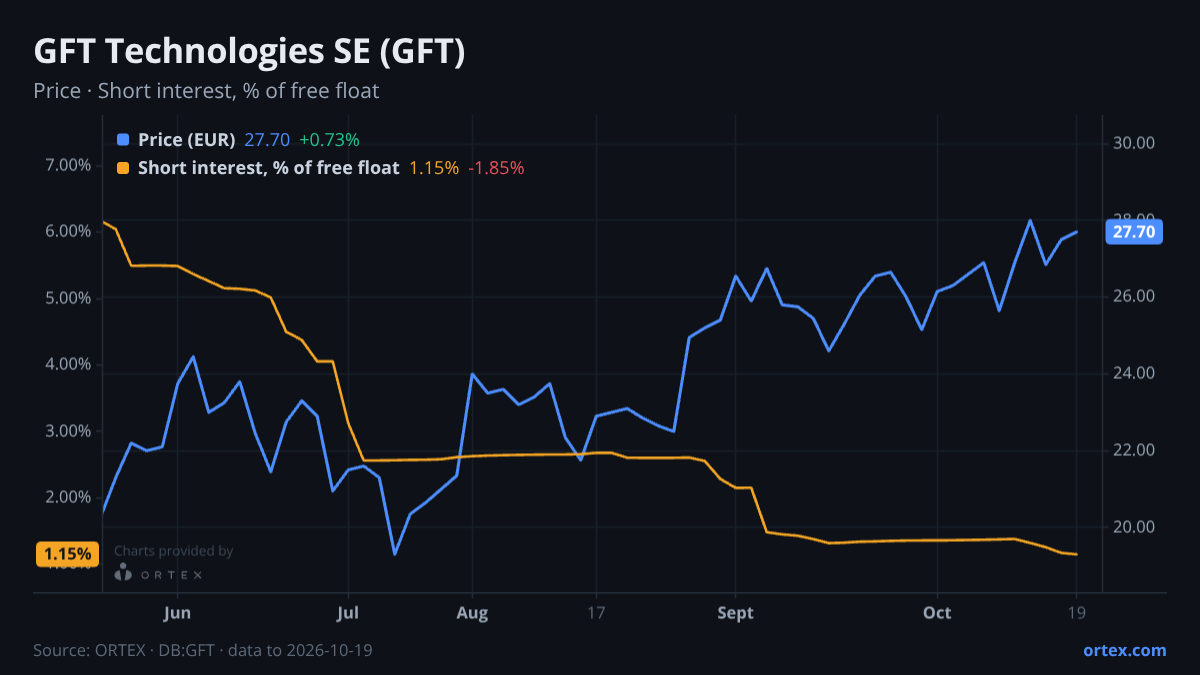Open the ortex.com link
1200x675 pixels.
pos(1125,650)
